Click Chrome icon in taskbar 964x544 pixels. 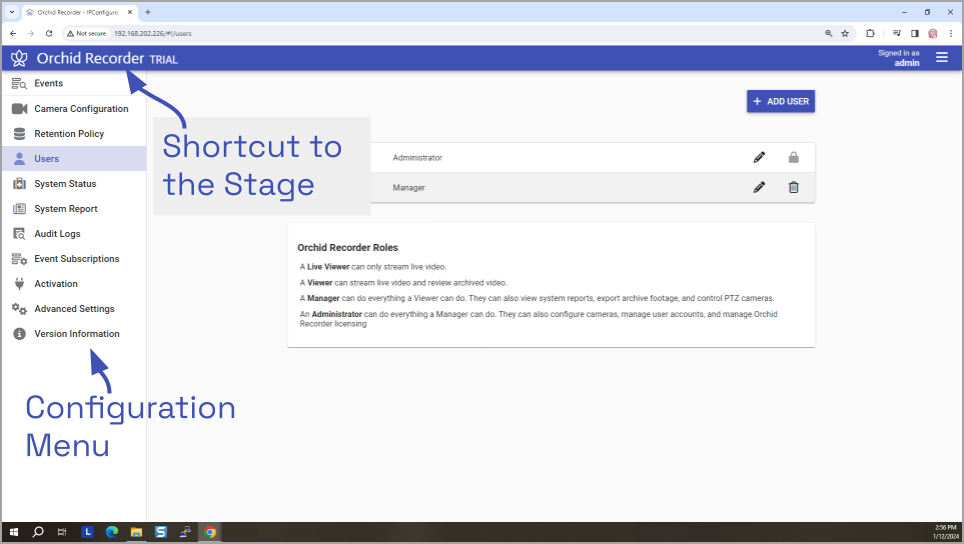tap(210, 532)
